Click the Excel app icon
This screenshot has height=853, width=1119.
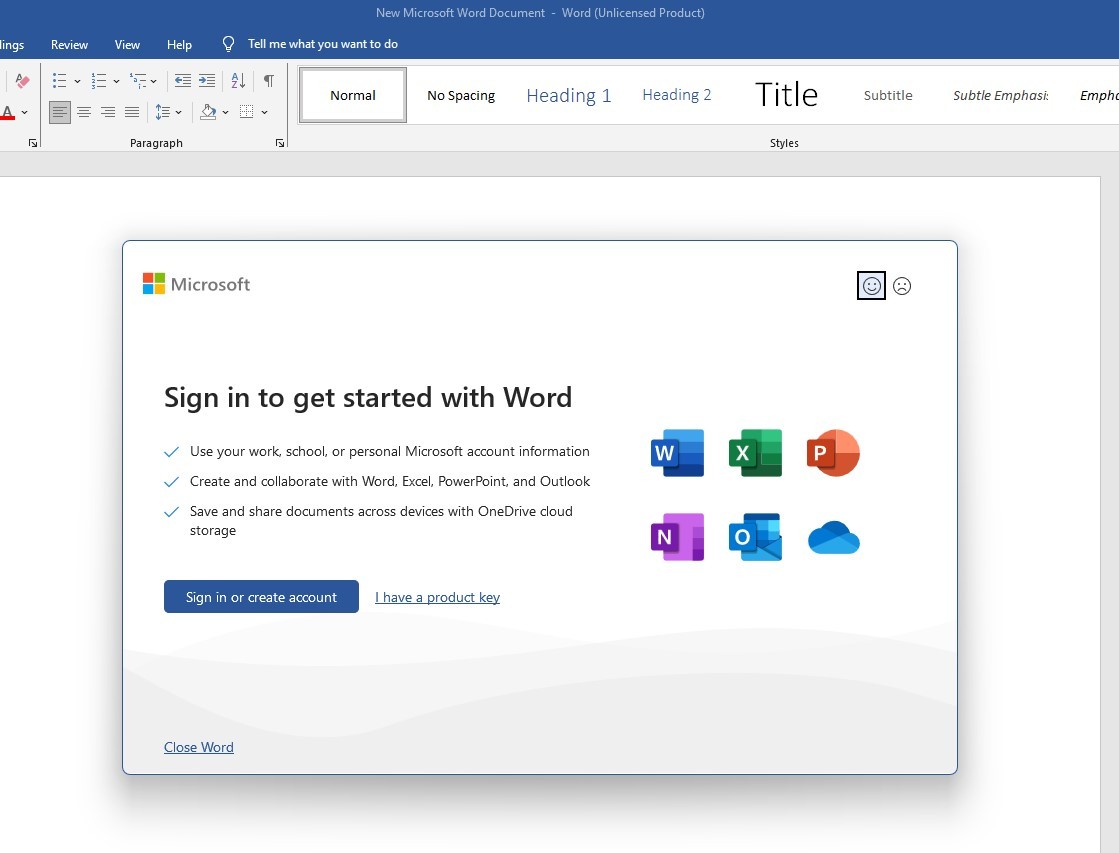click(x=755, y=453)
